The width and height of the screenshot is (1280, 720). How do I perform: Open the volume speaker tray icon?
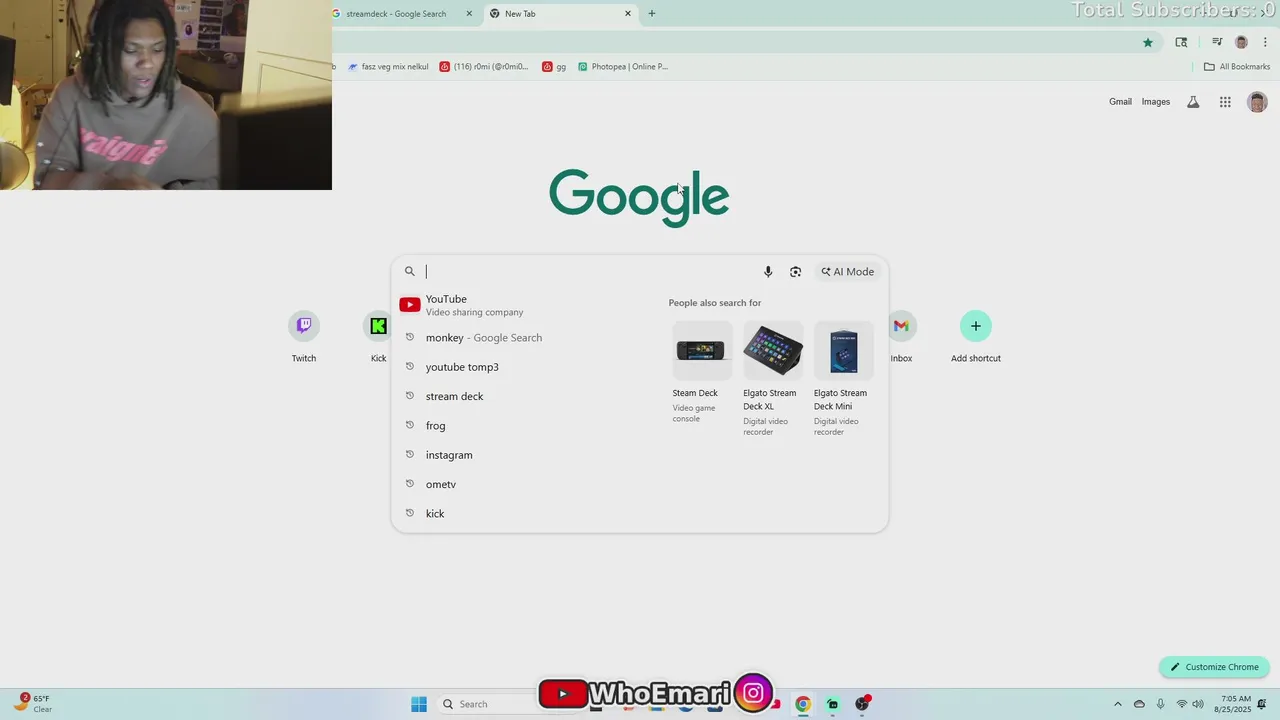click(1198, 704)
